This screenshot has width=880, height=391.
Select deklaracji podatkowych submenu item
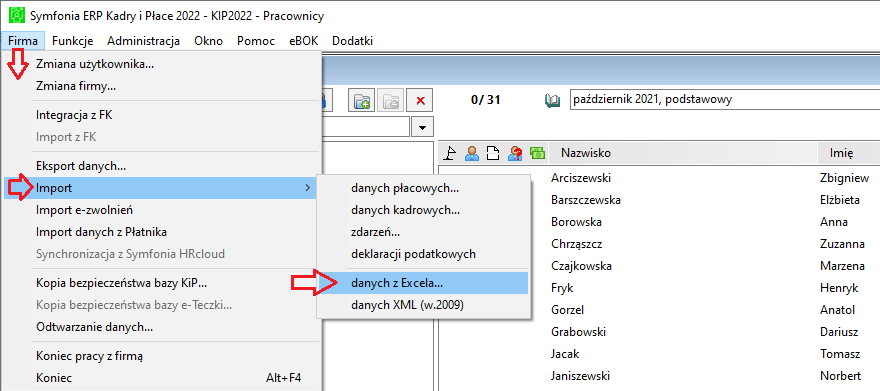coord(424,254)
